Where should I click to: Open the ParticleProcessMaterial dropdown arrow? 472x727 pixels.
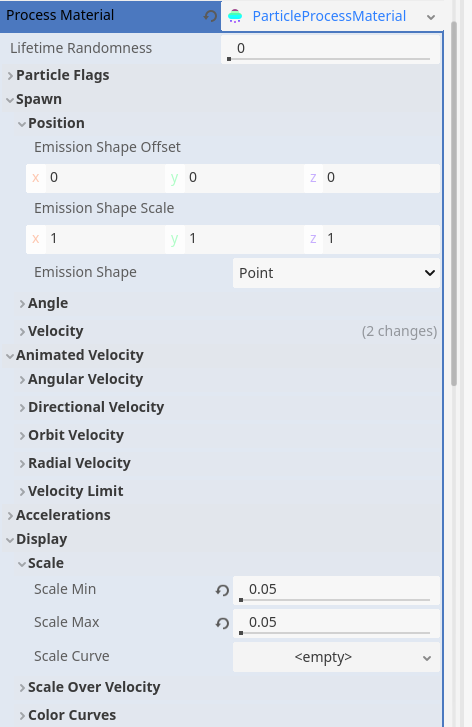(x=431, y=17)
